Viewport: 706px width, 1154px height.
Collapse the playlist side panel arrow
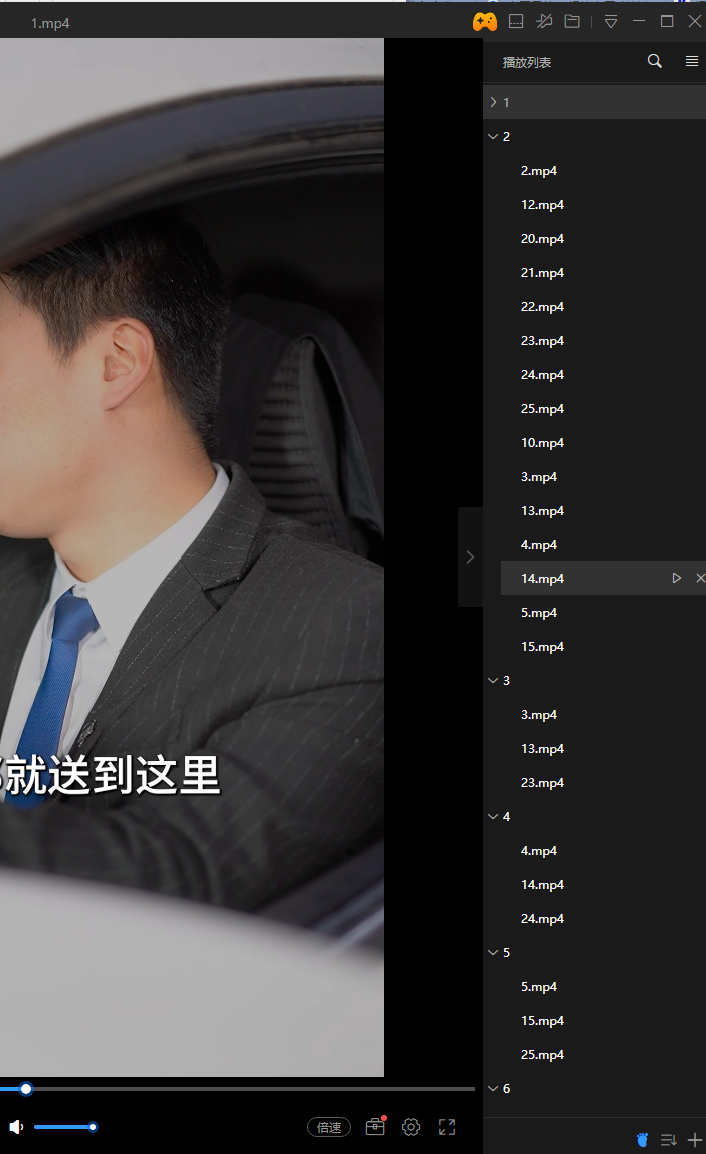[x=470, y=557]
